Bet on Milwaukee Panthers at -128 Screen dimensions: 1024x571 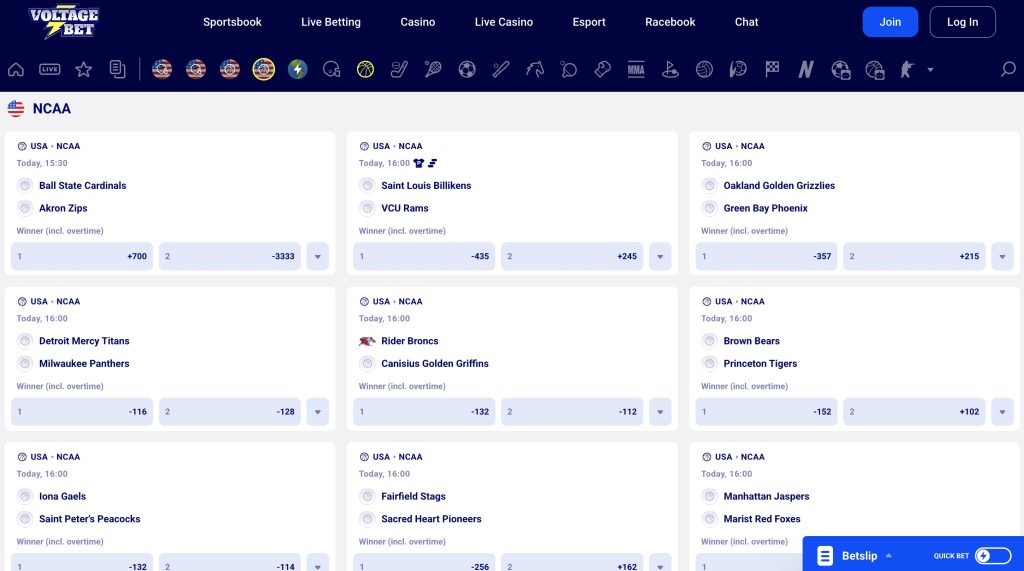(x=230, y=412)
